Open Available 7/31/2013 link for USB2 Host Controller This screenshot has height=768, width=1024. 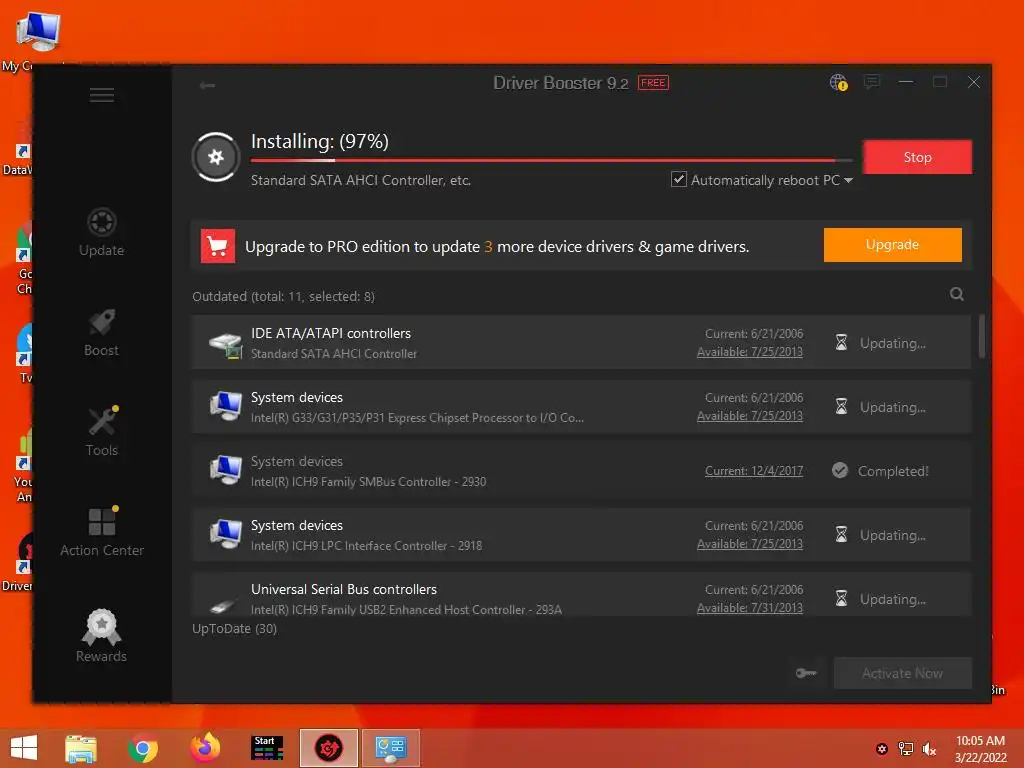[x=750, y=608]
